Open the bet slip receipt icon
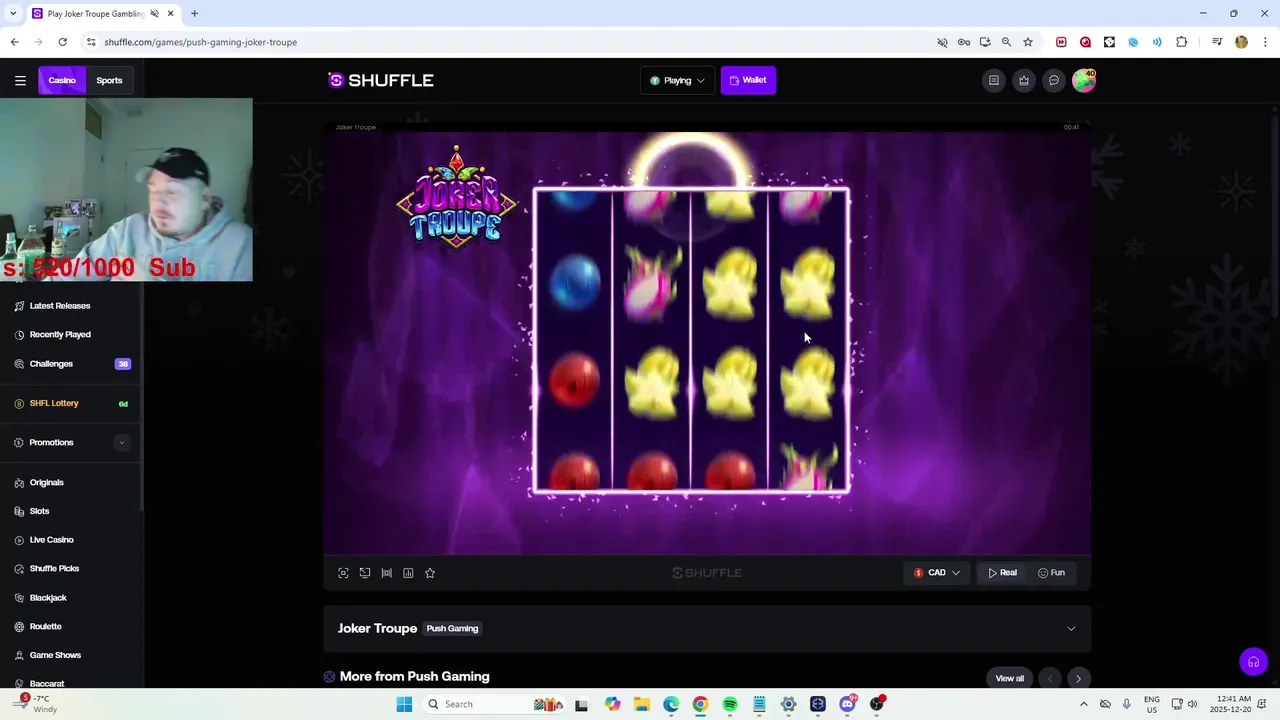1280x720 pixels. coord(993,80)
